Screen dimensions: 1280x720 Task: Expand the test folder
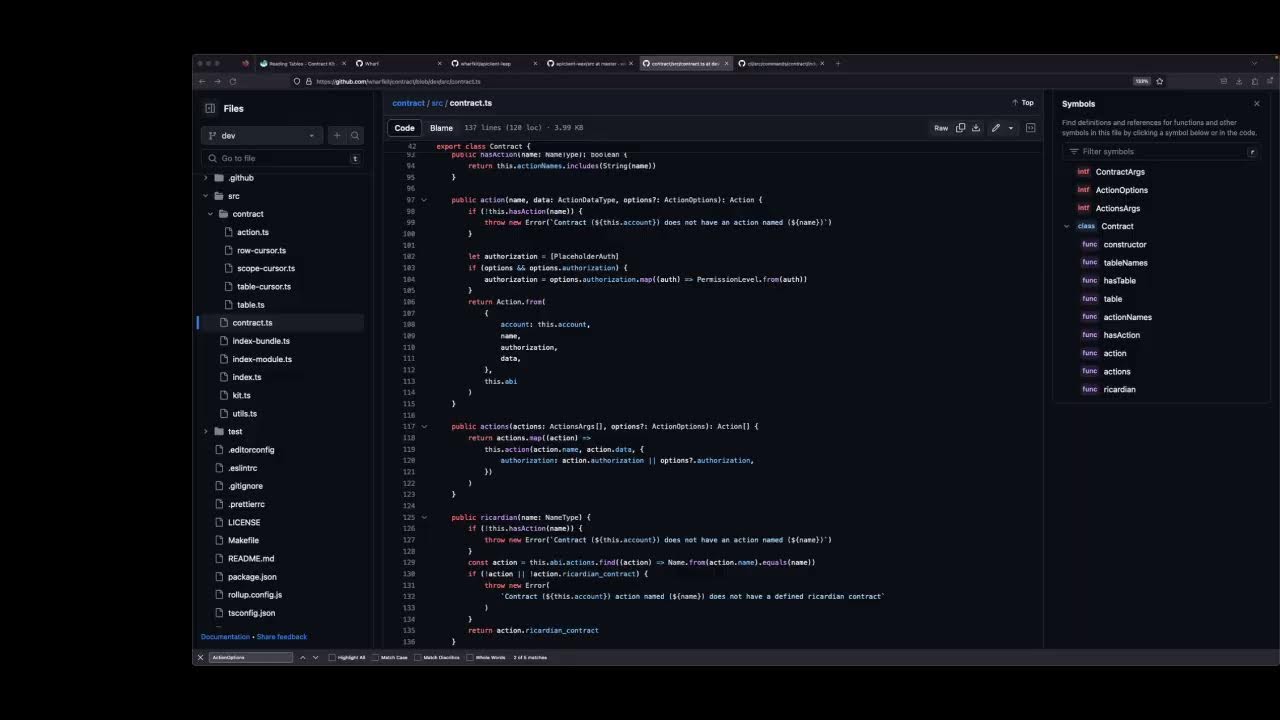pos(206,431)
